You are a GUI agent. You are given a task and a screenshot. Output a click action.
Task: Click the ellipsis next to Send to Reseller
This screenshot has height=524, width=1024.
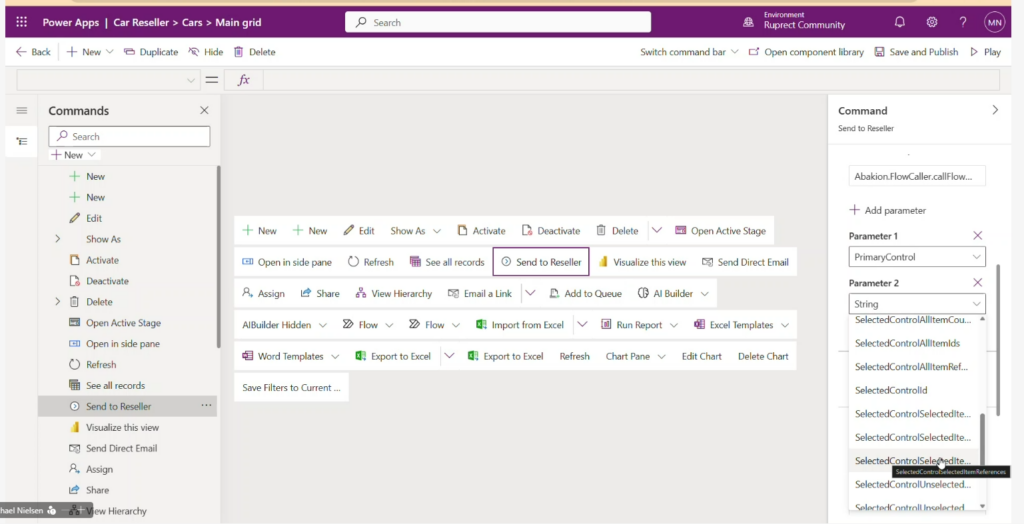(x=206, y=406)
